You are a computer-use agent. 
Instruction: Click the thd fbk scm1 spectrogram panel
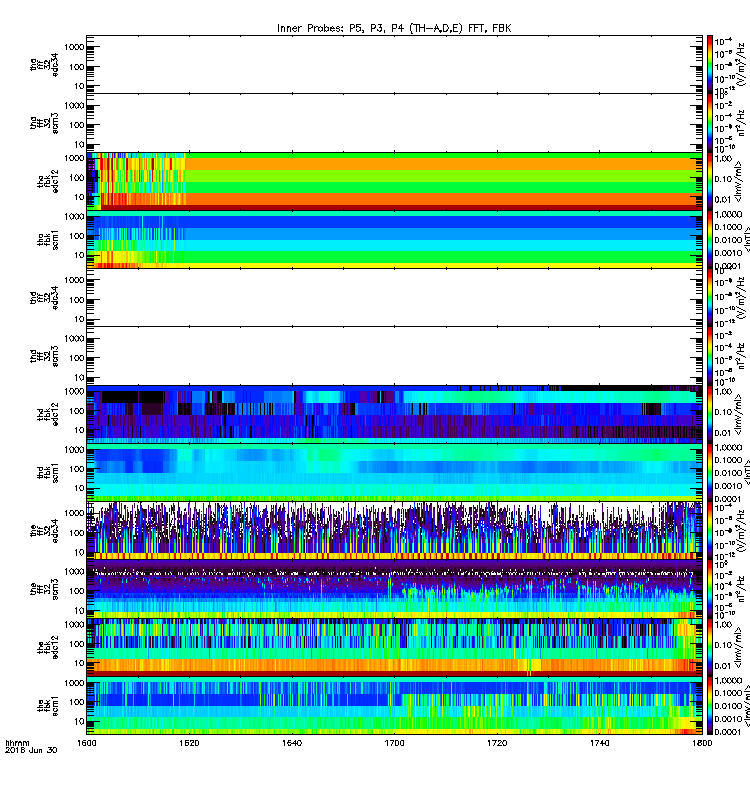[x=394, y=472]
